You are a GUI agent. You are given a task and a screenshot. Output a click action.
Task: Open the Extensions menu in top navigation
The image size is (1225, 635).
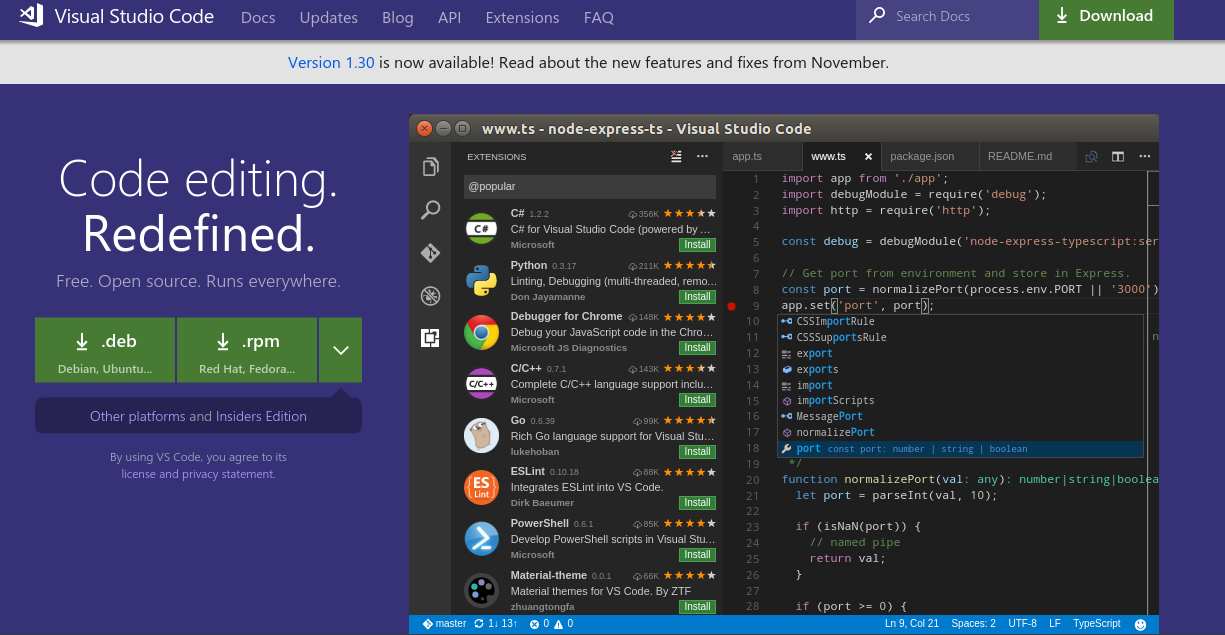(522, 18)
